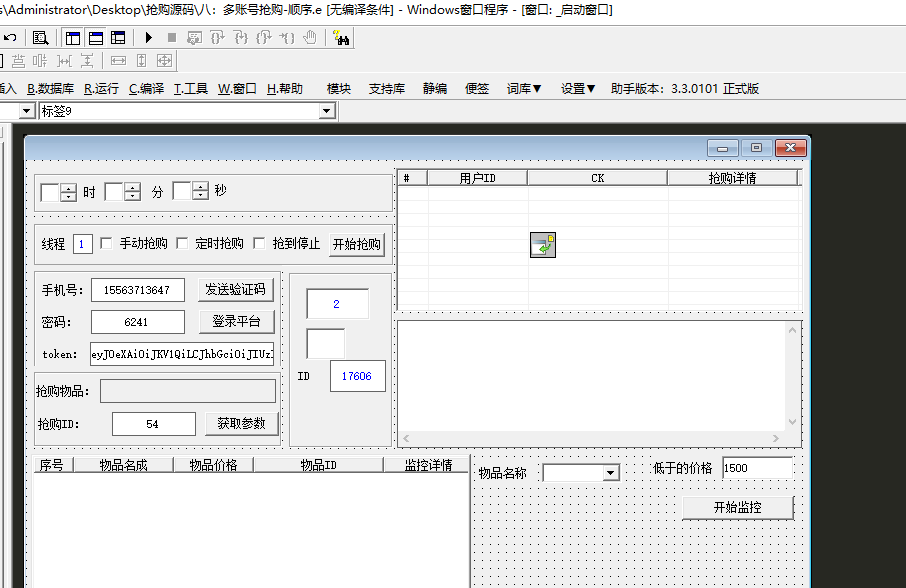Enable the 抢到停止 checkbox
Screen dimensions: 906x588
coord(259,243)
